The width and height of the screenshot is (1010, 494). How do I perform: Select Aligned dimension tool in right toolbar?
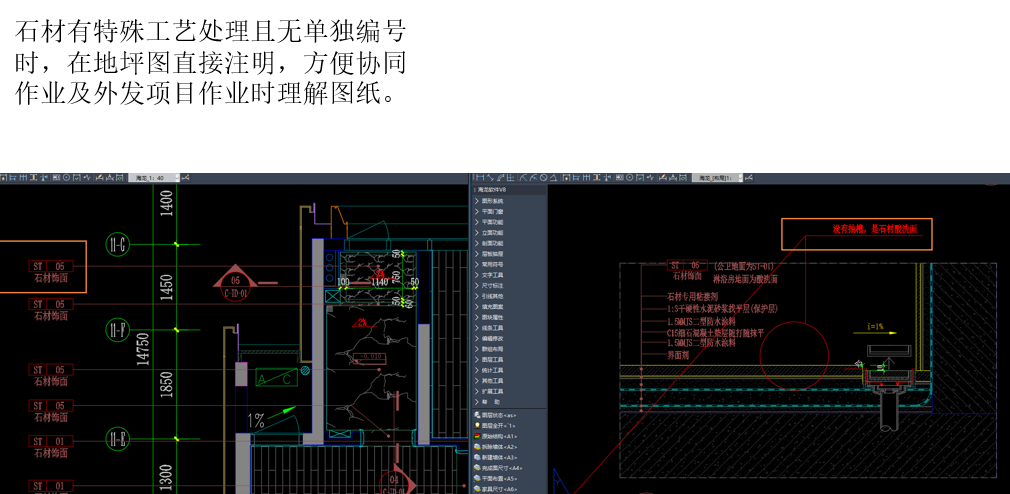[x=490, y=178]
